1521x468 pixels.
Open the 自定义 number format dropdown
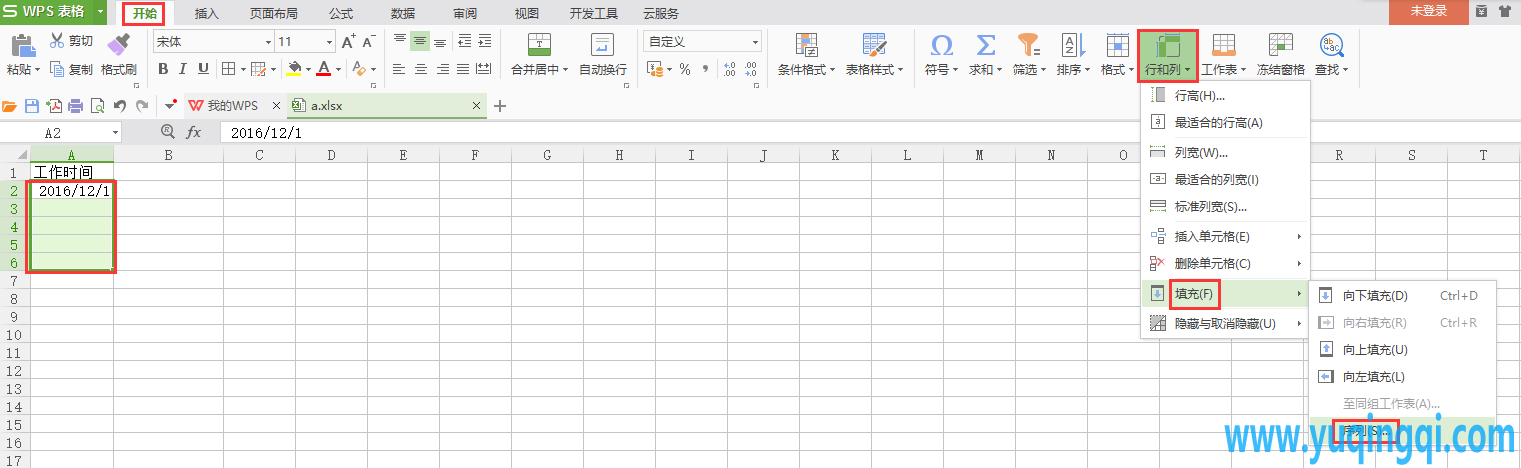pyautogui.click(x=755, y=42)
